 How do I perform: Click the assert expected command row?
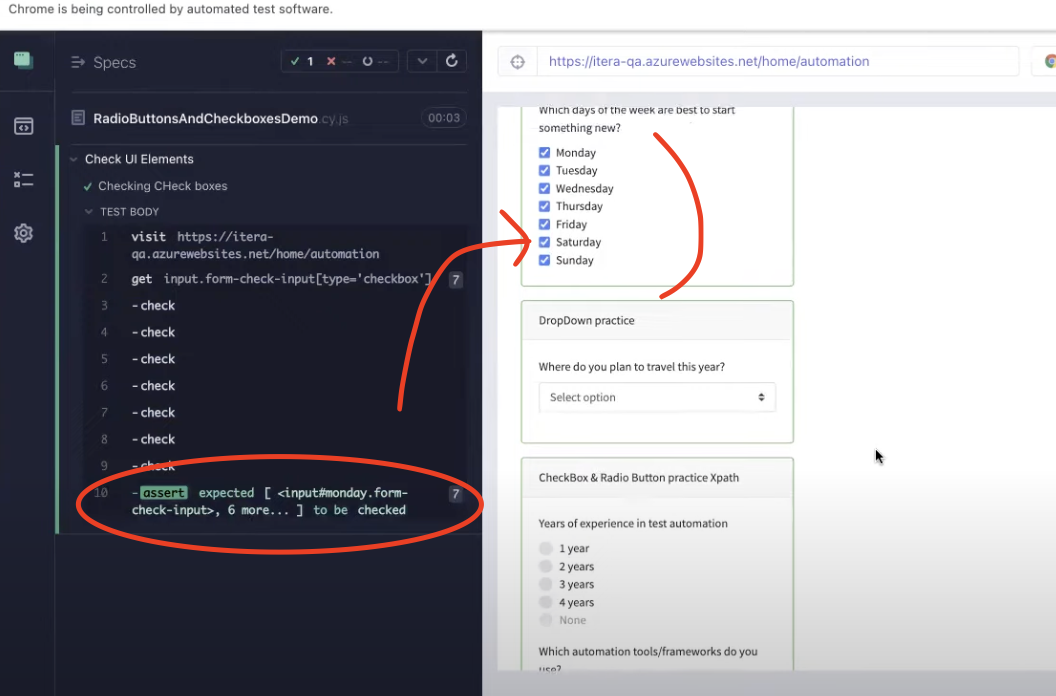pos(275,501)
